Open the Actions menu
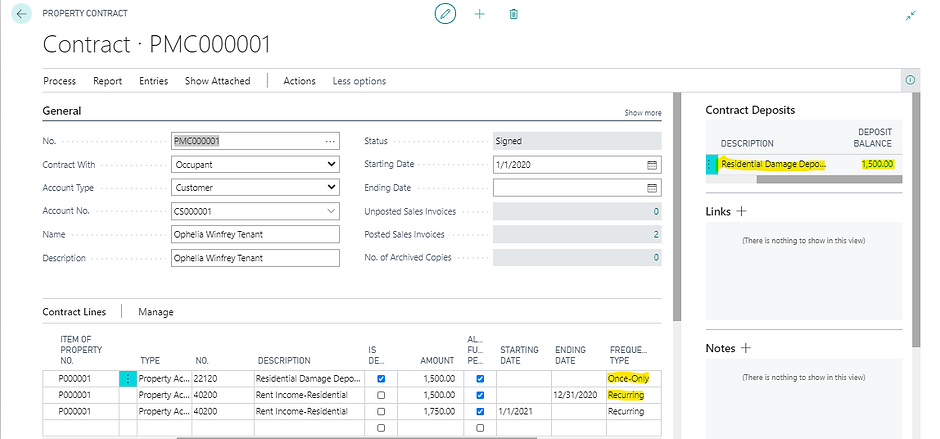This screenshot has height=439, width=940. point(299,81)
